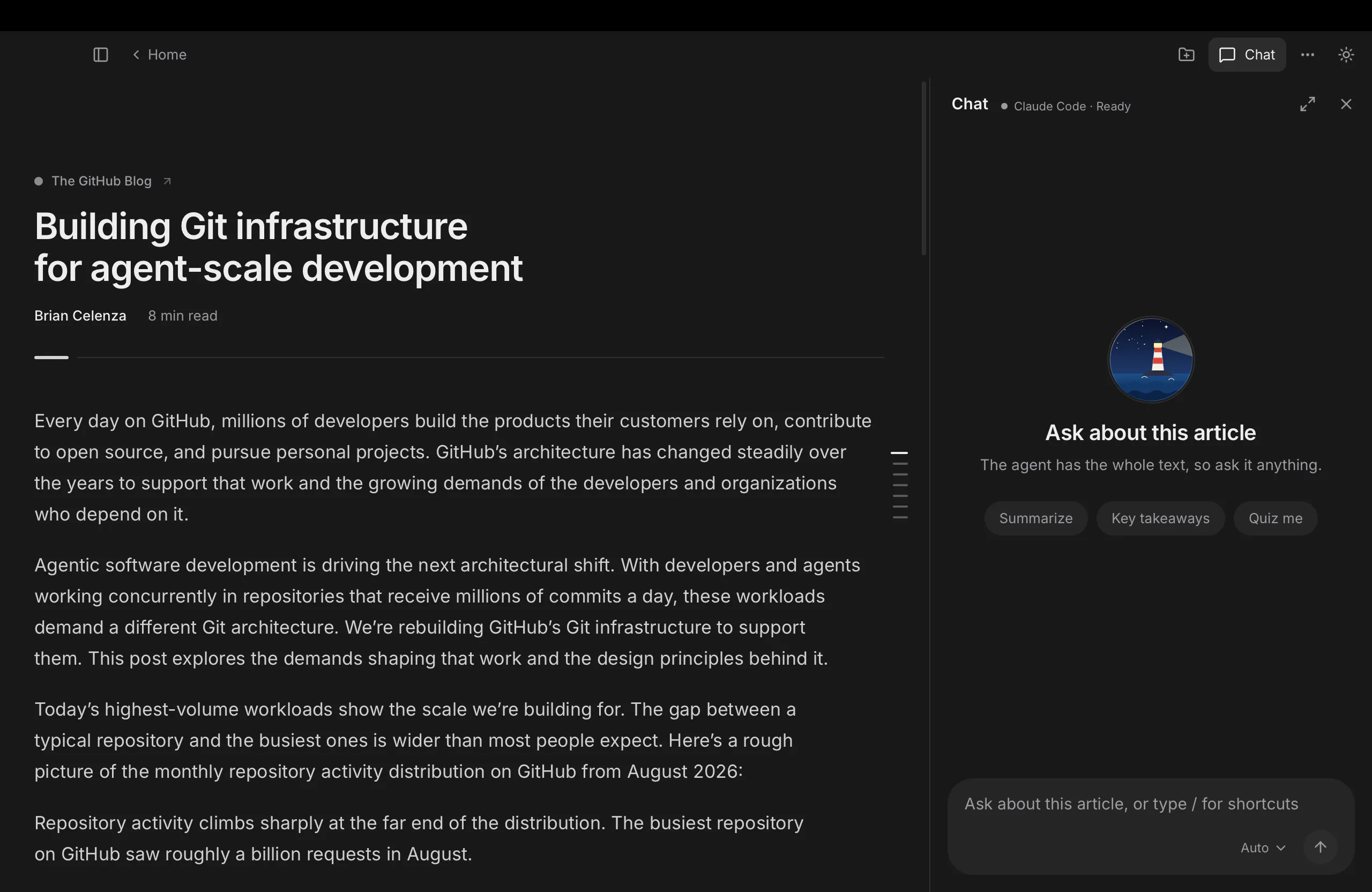The image size is (1372, 892).
Task: Open the three-dots more options menu
Action: (x=1308, y=55)
